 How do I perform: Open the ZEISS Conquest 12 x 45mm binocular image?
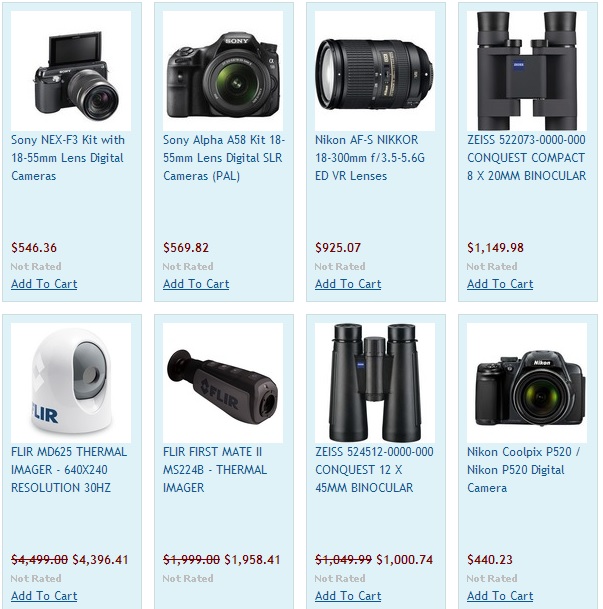tap(375, 383)
